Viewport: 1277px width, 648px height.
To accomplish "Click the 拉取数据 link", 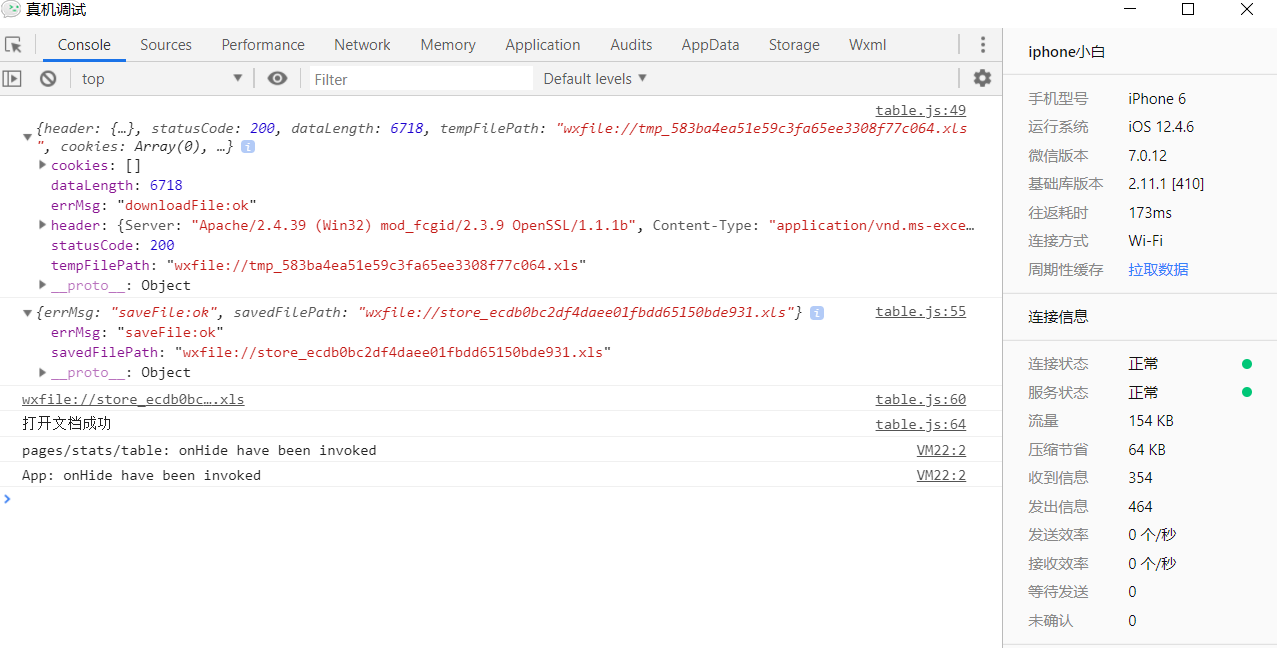I will click(1158, 270).
